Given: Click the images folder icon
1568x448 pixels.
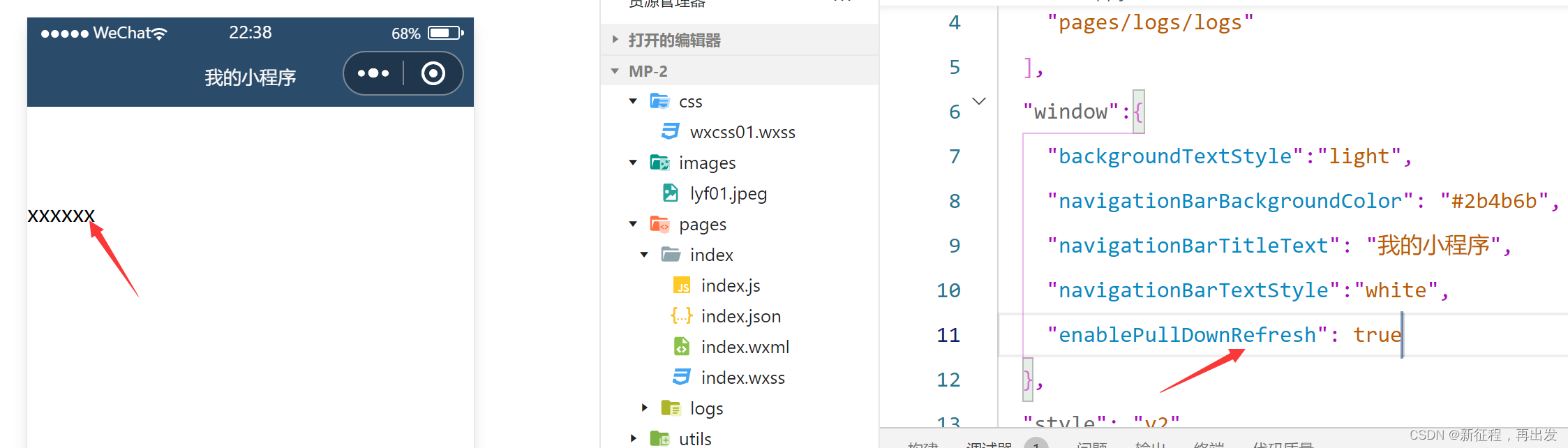Looking at the screenshot, I should click(x=659, y=163).
